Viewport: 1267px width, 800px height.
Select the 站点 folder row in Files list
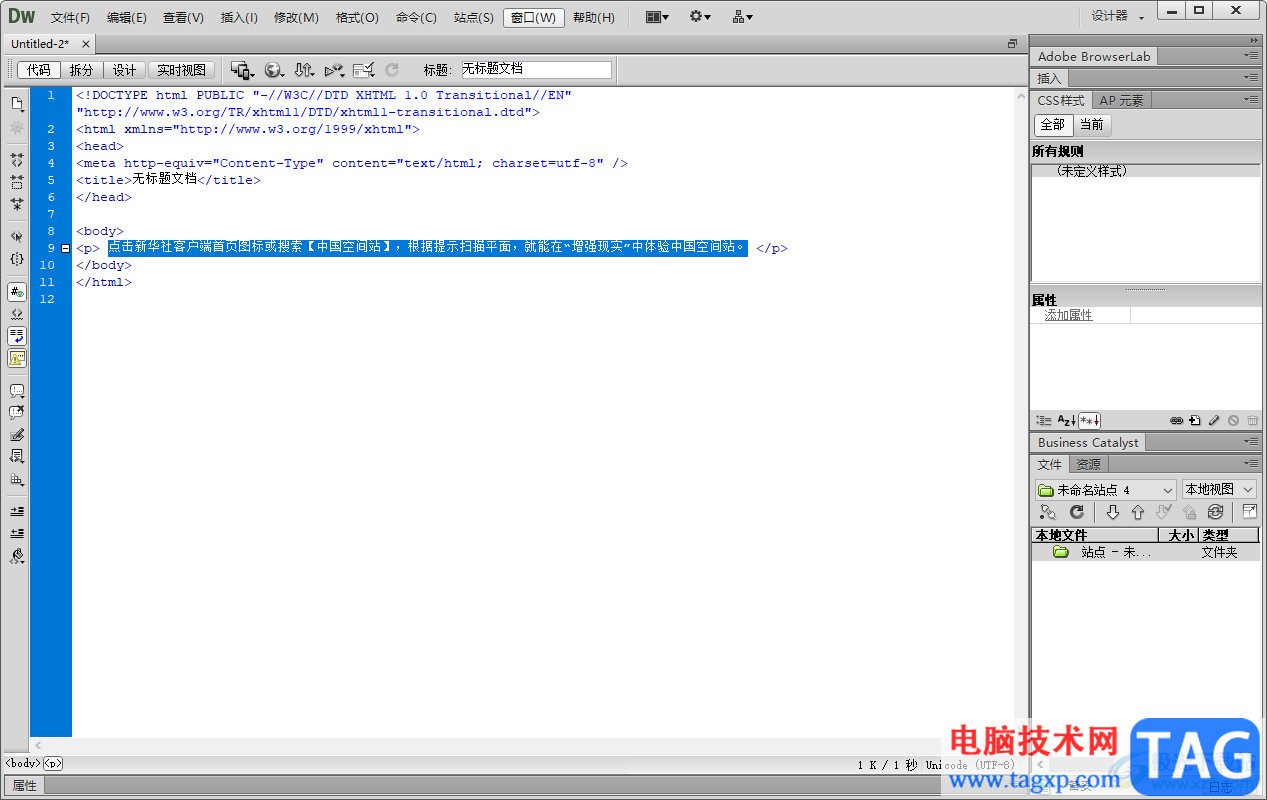(x=1145, y=552)
